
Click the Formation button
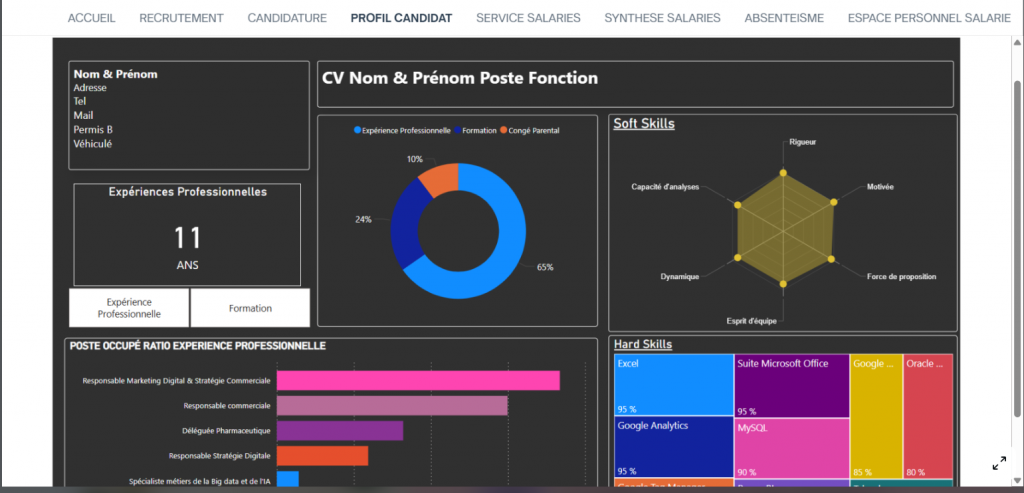pyautogui.click(x=250, y=308)
